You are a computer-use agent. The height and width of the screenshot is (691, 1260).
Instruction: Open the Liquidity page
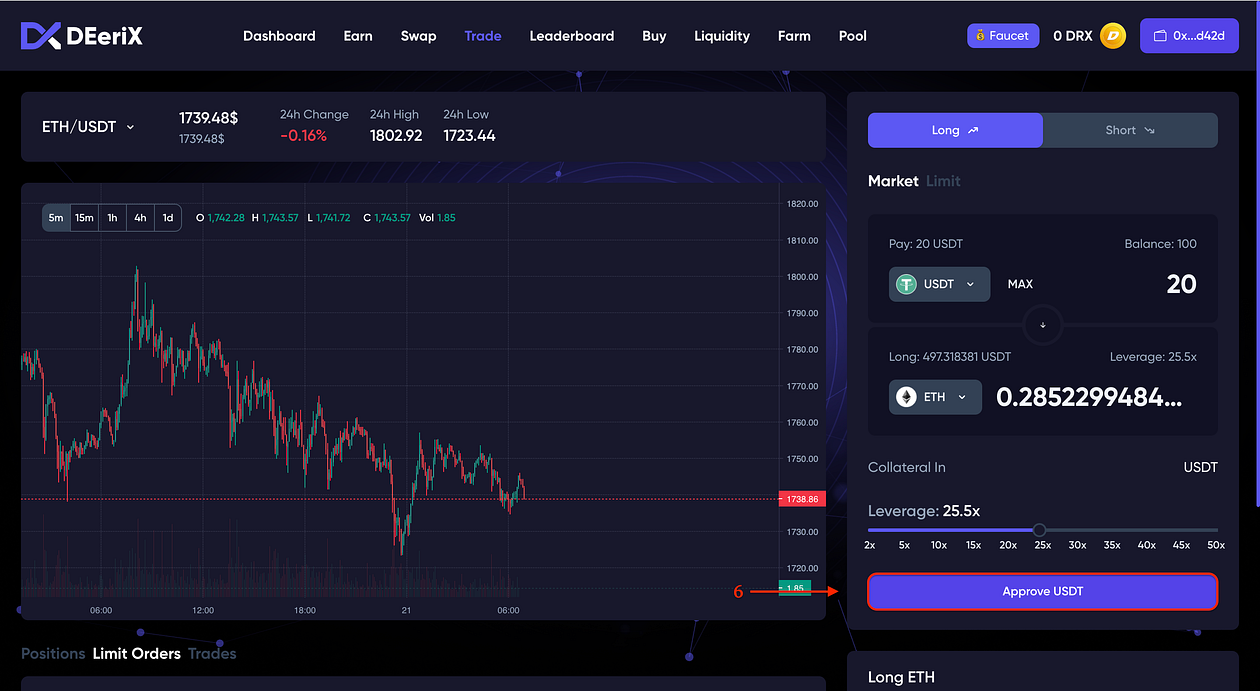coord(722,36)
